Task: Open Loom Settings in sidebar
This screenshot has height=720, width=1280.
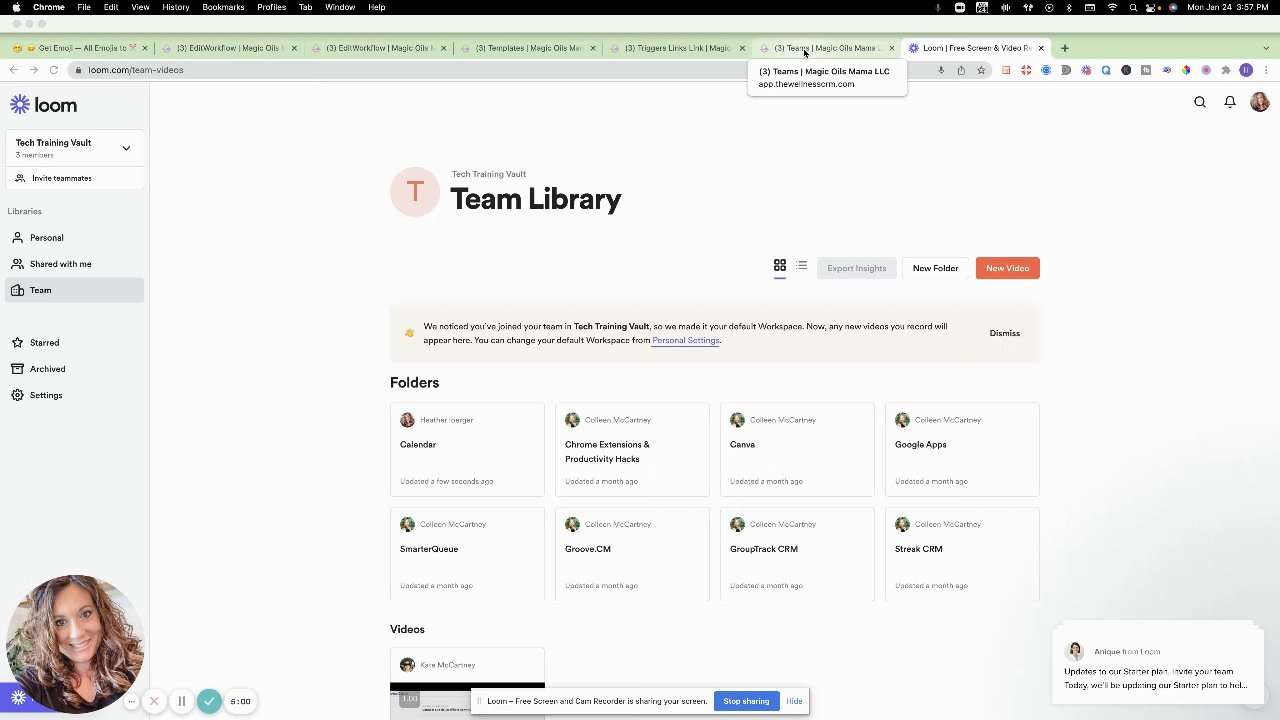Action: pos(74,395)
